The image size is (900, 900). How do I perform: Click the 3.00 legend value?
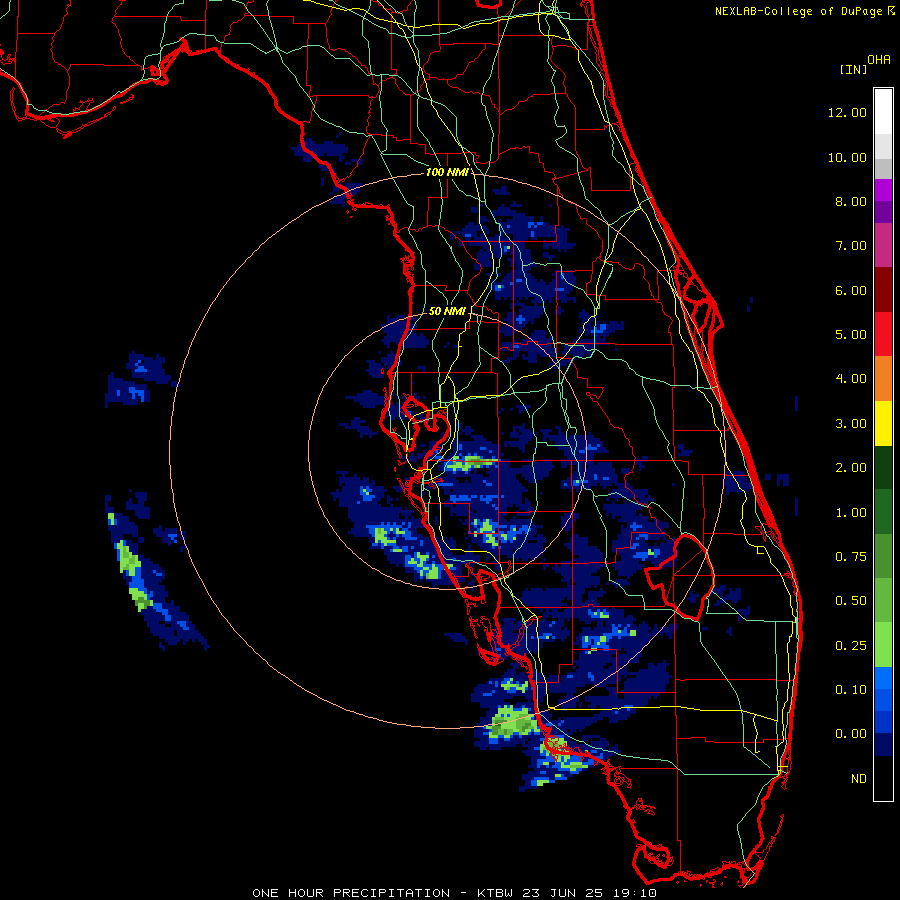point(851,424)
